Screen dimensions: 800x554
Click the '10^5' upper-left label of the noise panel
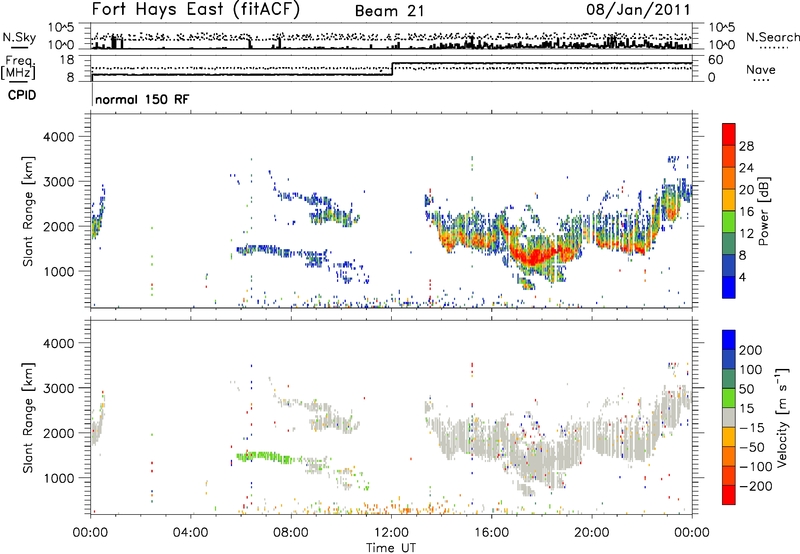[x=61, y=28]
